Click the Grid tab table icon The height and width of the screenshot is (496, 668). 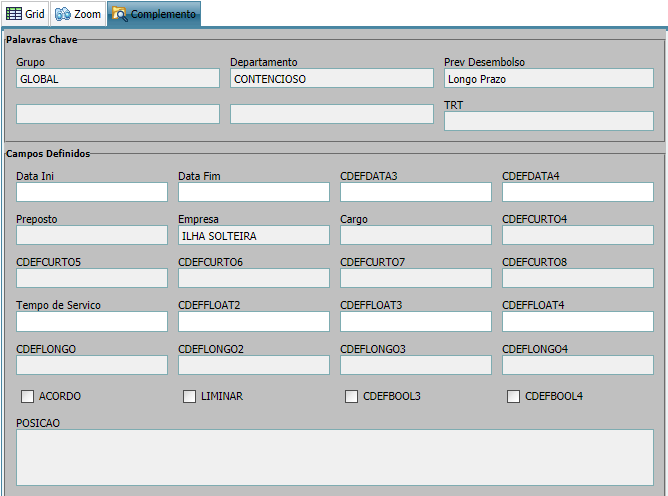tap(14, 14)
